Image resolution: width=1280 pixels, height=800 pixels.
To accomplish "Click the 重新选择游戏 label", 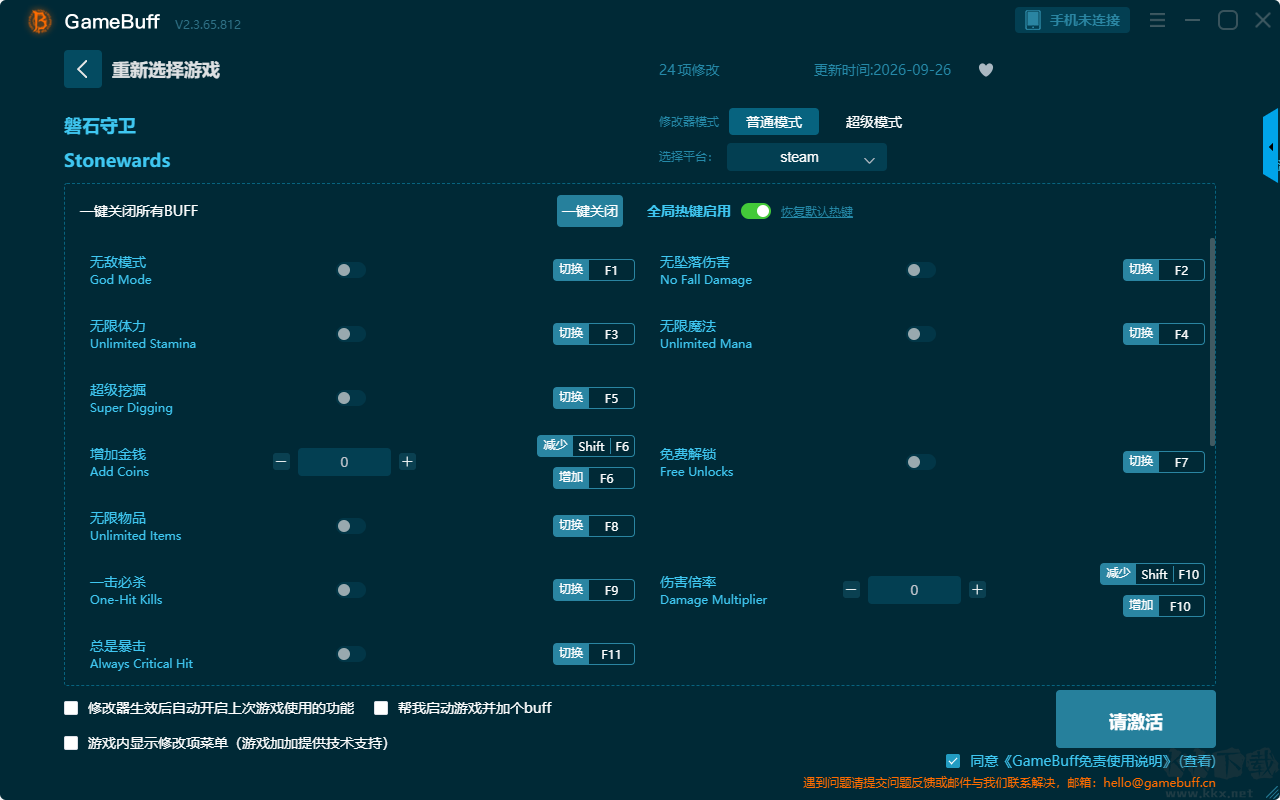I will (166, 70).
